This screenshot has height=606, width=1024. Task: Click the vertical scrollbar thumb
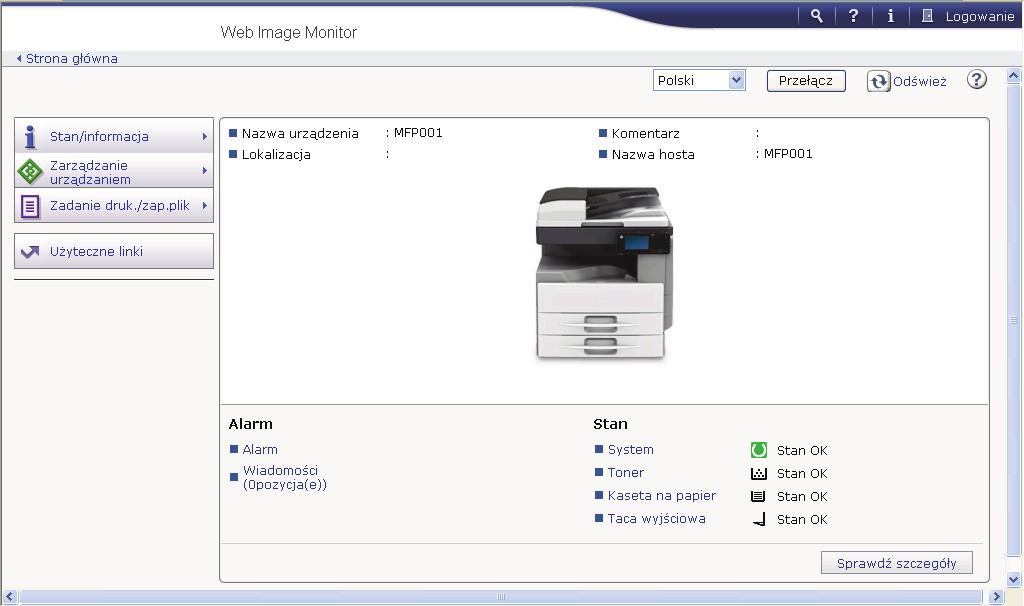click(x=1014, y=320)
